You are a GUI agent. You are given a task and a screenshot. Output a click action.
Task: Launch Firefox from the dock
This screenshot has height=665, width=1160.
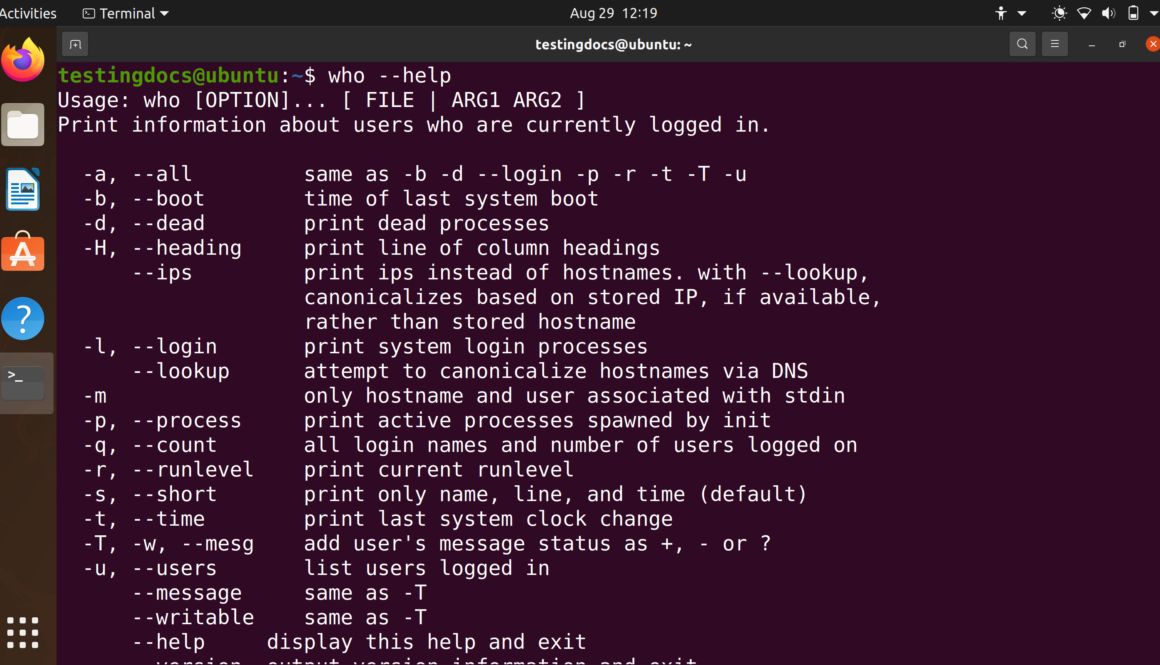23,60
